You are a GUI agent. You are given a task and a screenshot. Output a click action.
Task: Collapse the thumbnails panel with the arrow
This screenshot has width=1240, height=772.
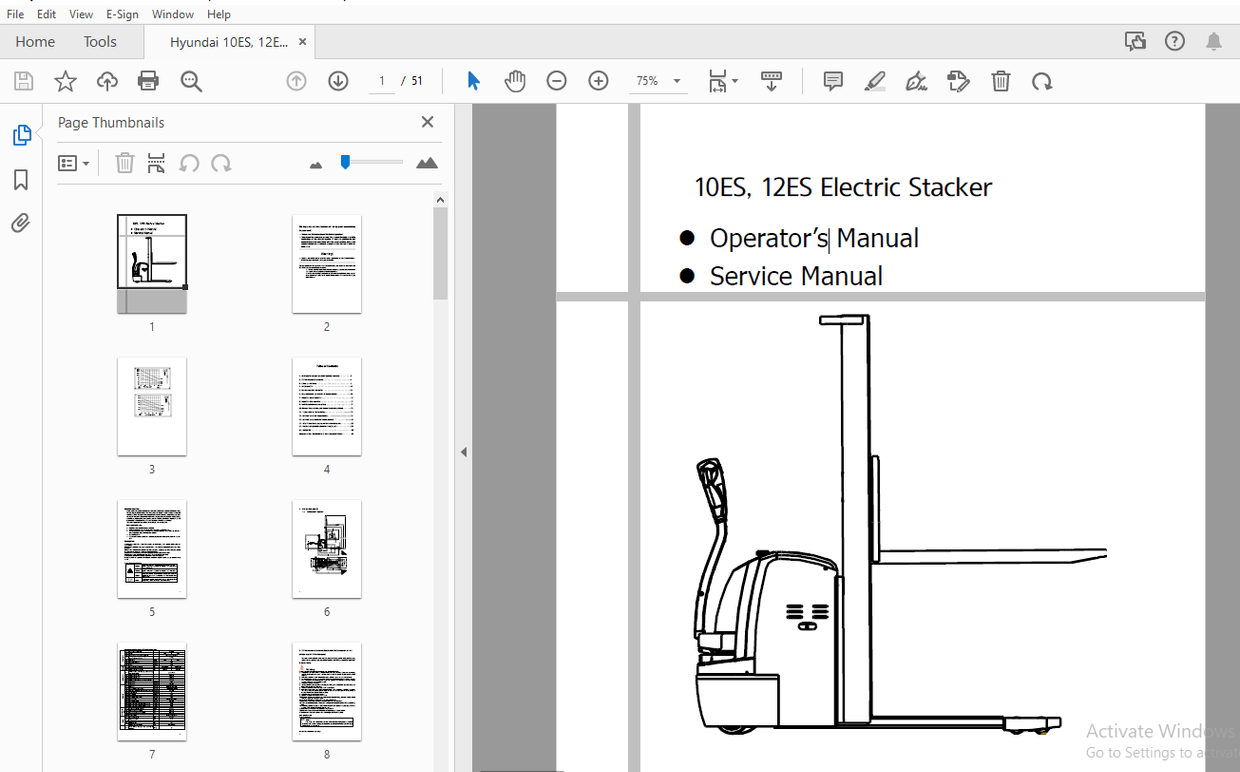pyautogui.click(x=463, y=451)
